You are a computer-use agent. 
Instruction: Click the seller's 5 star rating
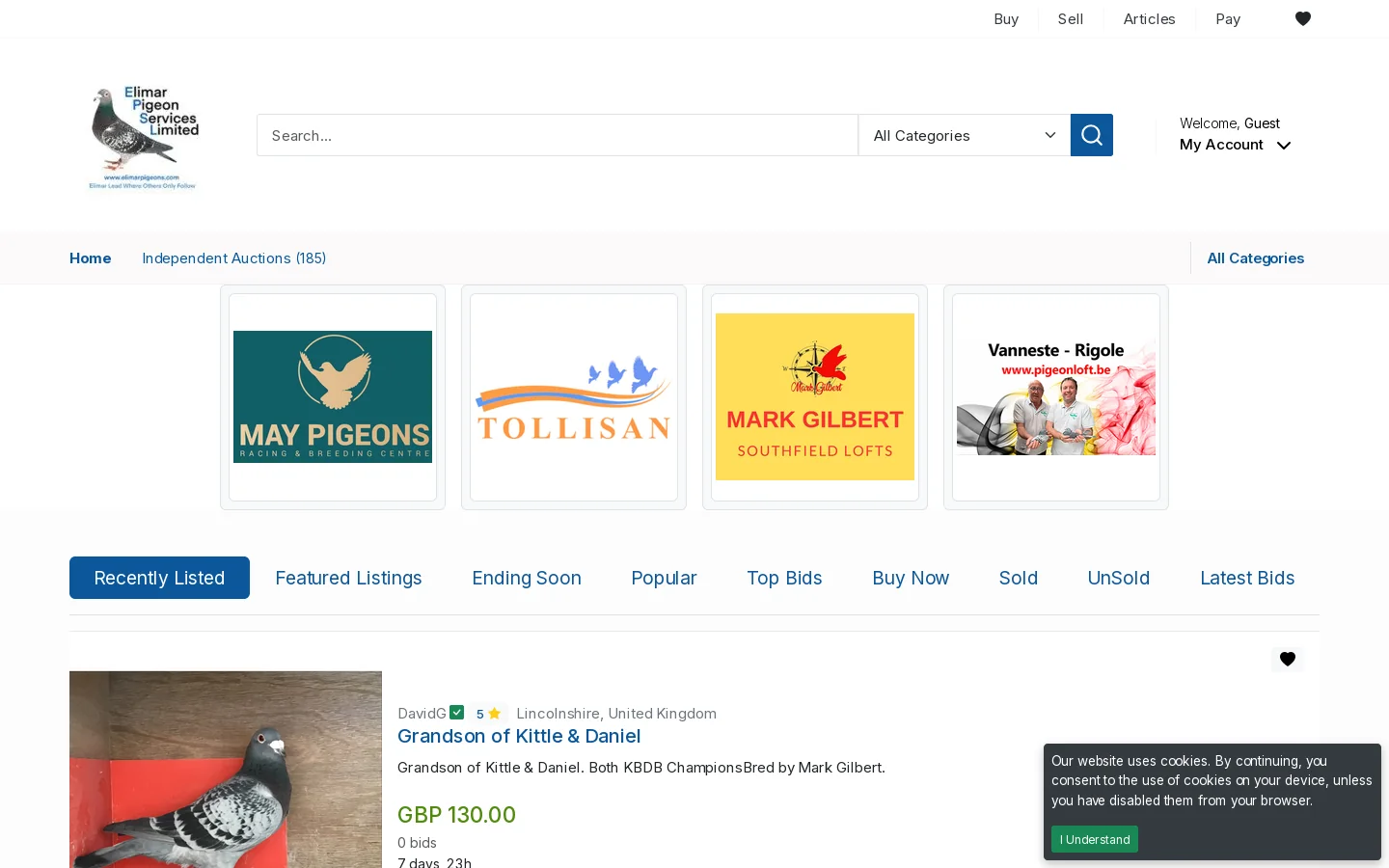(x=488, y=714)
